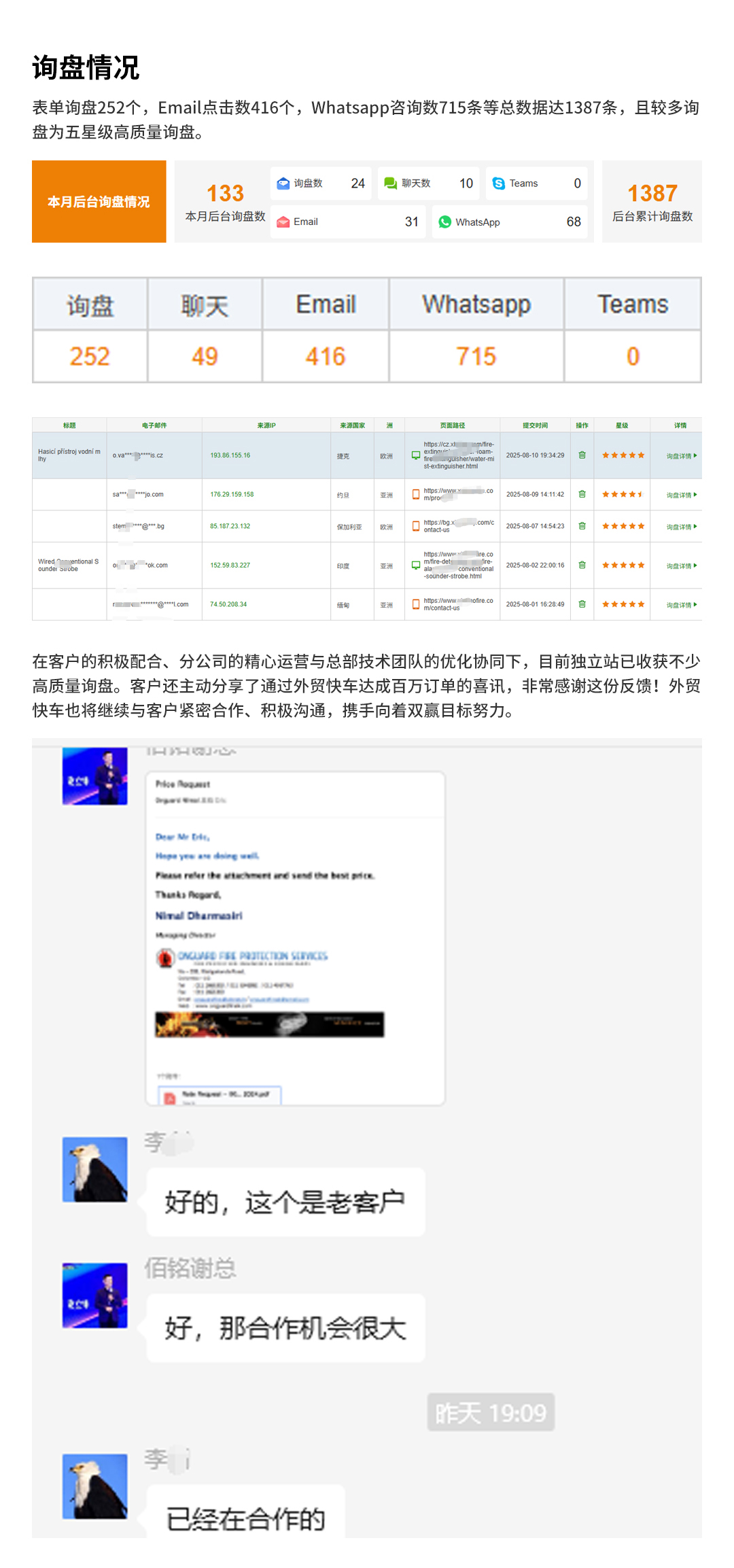Click the mobile device icon in the 85.187.23.132 row
734x1568 pixels.
point(416,526)
